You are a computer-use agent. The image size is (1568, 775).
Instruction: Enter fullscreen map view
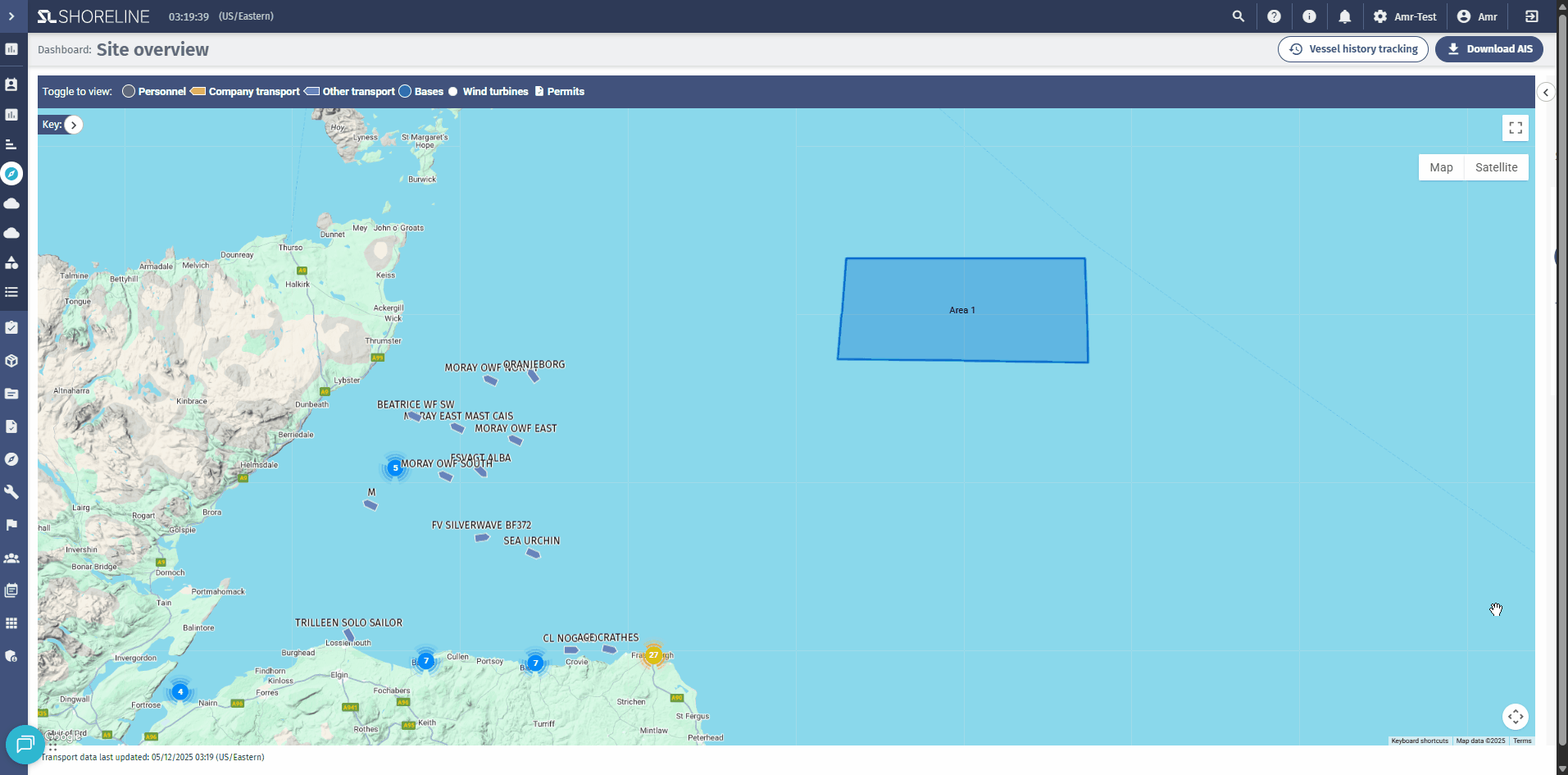tap(1515, 128)
